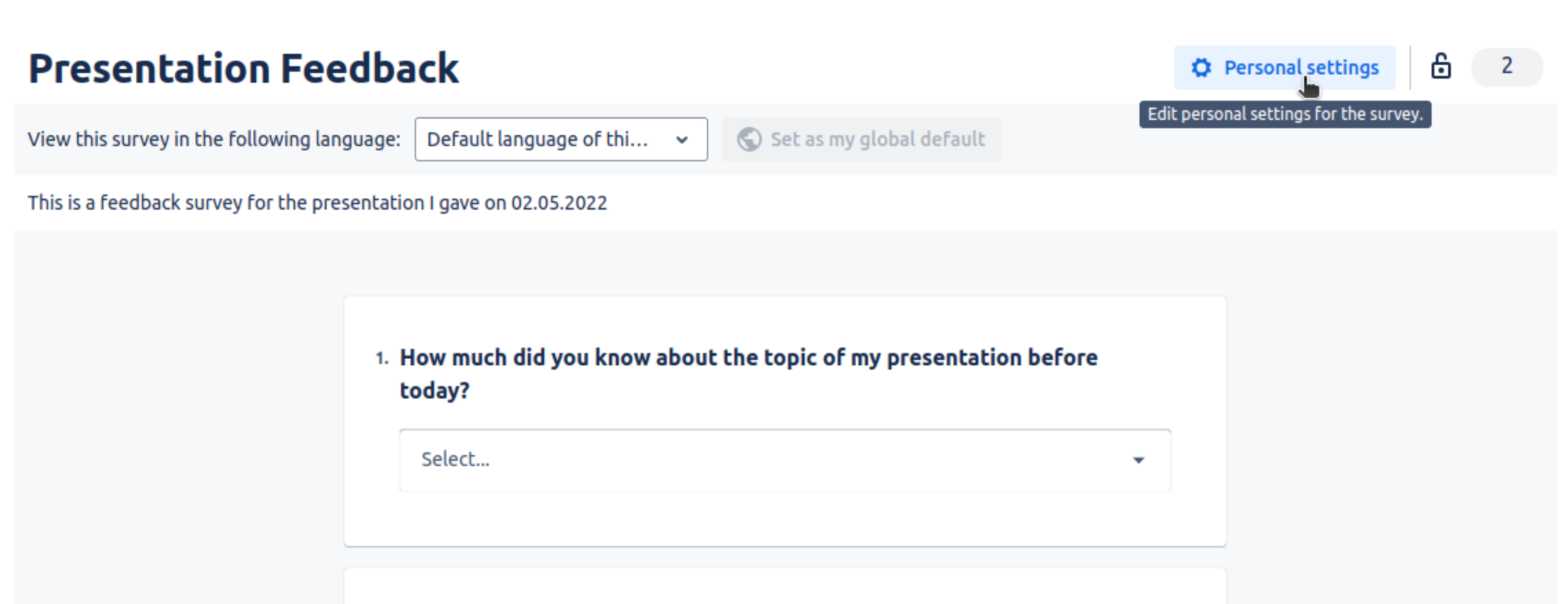
Task: Click the caret arrow in question 1 select
Action: pyautogui.click(x=1138, y=460)
